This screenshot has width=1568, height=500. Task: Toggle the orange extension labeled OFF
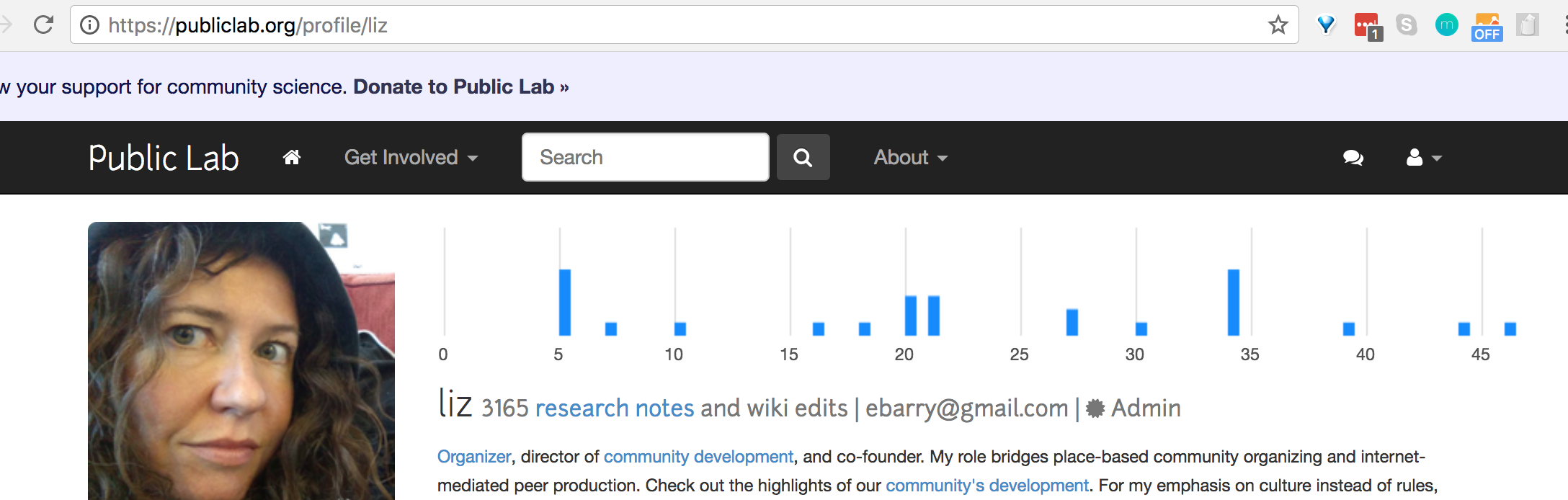coord(1487,27)
